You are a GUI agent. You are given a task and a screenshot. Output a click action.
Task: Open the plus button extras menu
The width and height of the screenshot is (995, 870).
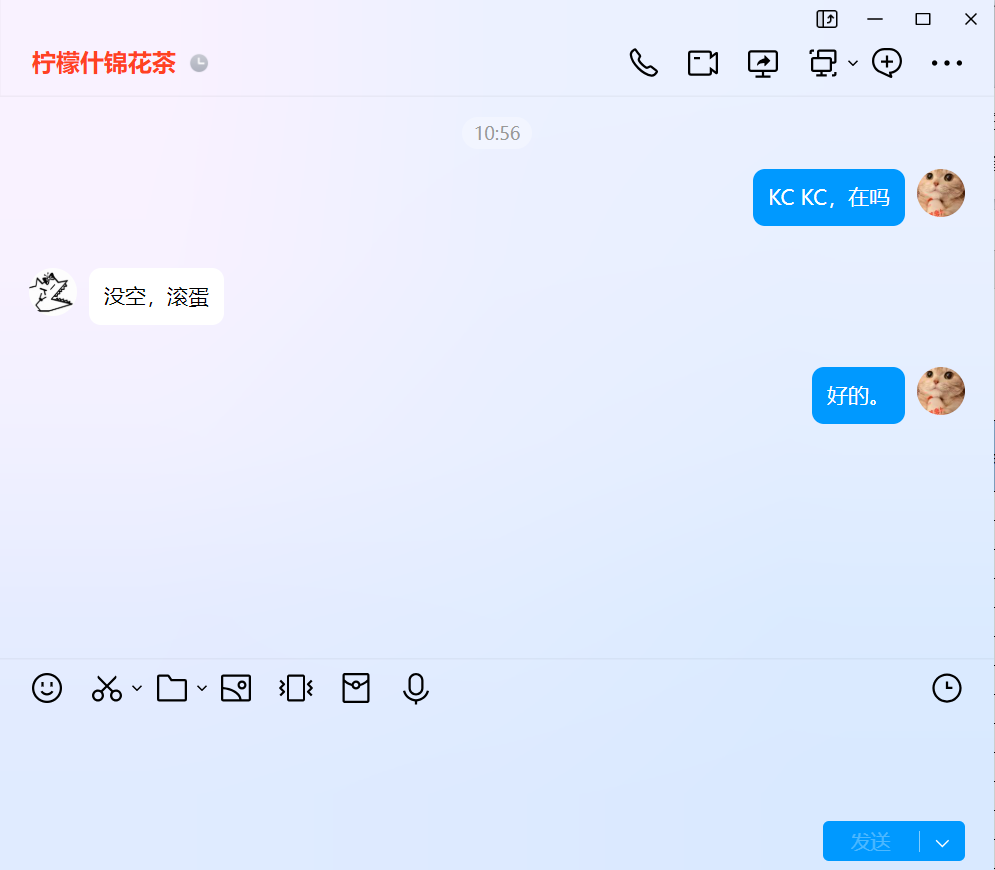(886, 62)
